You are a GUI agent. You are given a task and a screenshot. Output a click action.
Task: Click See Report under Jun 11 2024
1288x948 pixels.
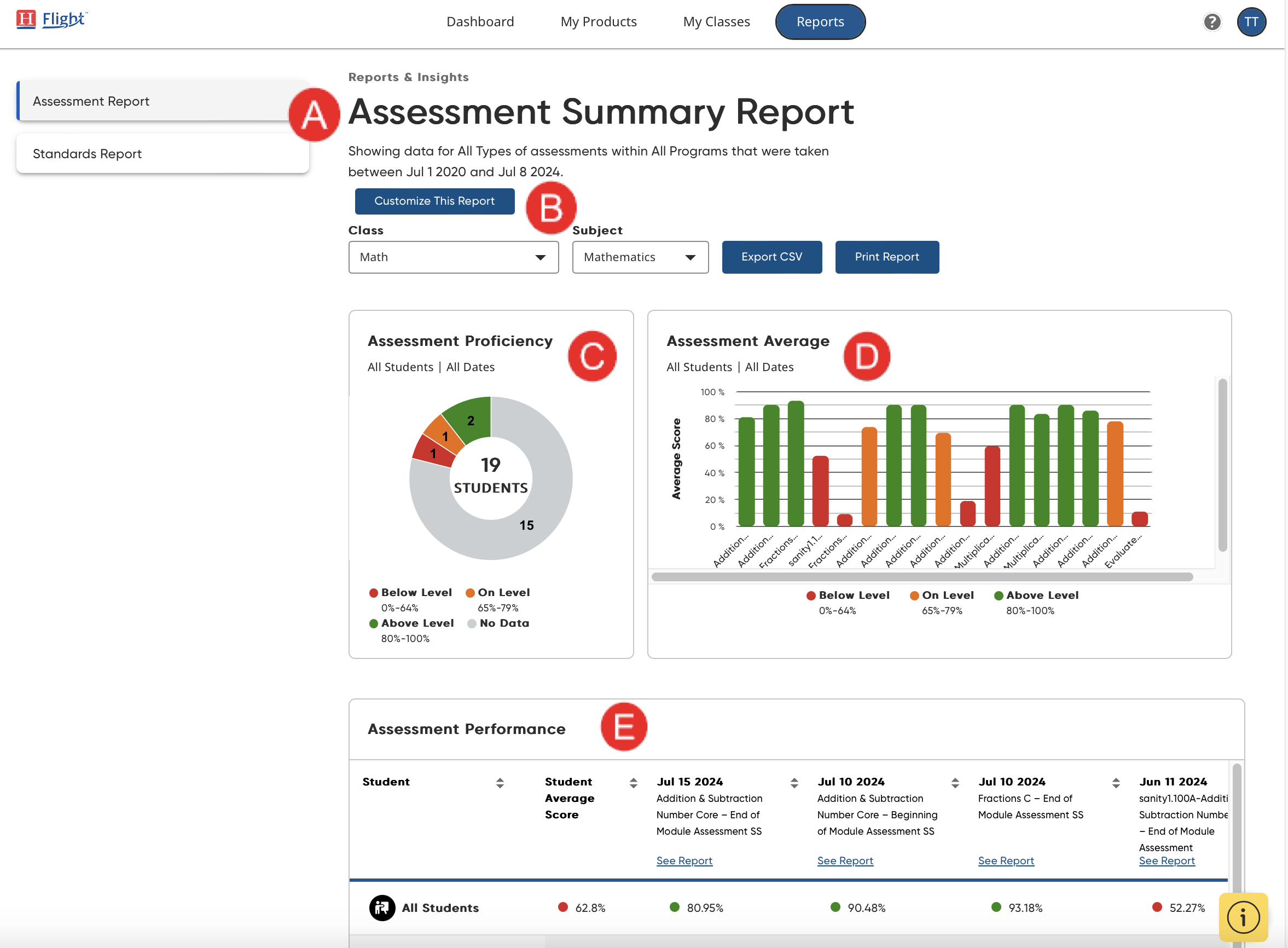tap(1167, 861)
